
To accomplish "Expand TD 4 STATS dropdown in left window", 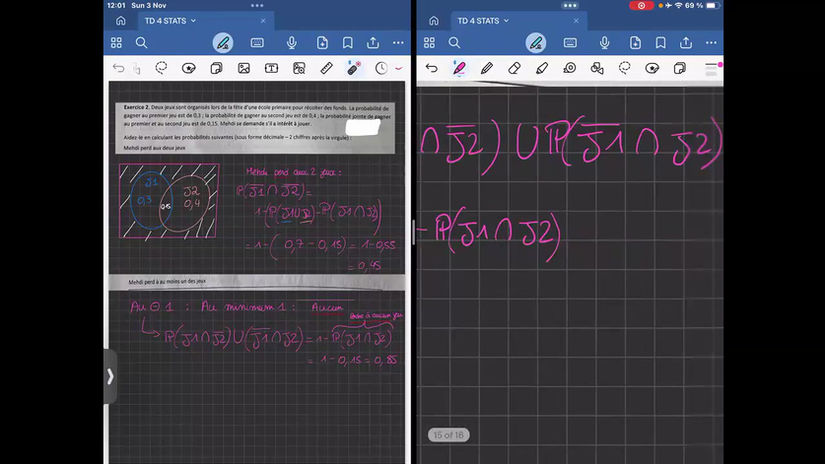I will coord(193,21).
